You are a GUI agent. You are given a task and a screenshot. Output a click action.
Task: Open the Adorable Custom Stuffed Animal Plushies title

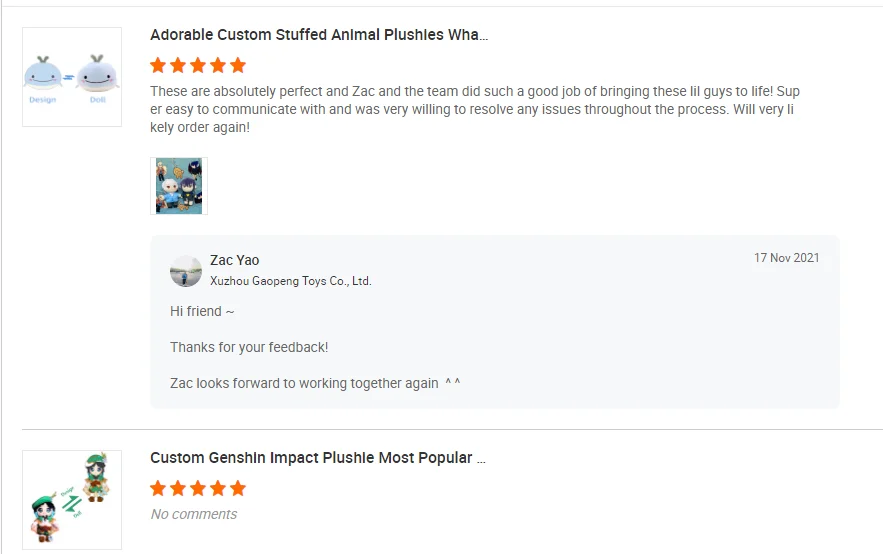pos(319,35)
